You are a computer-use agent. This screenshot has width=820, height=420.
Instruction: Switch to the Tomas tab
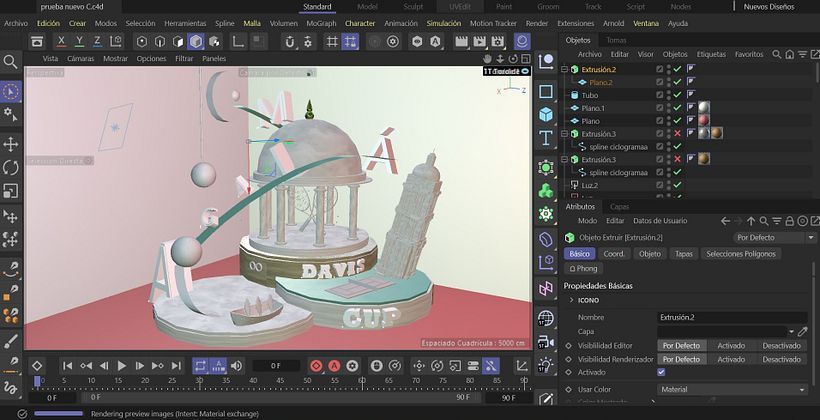[x=616, y=40]
